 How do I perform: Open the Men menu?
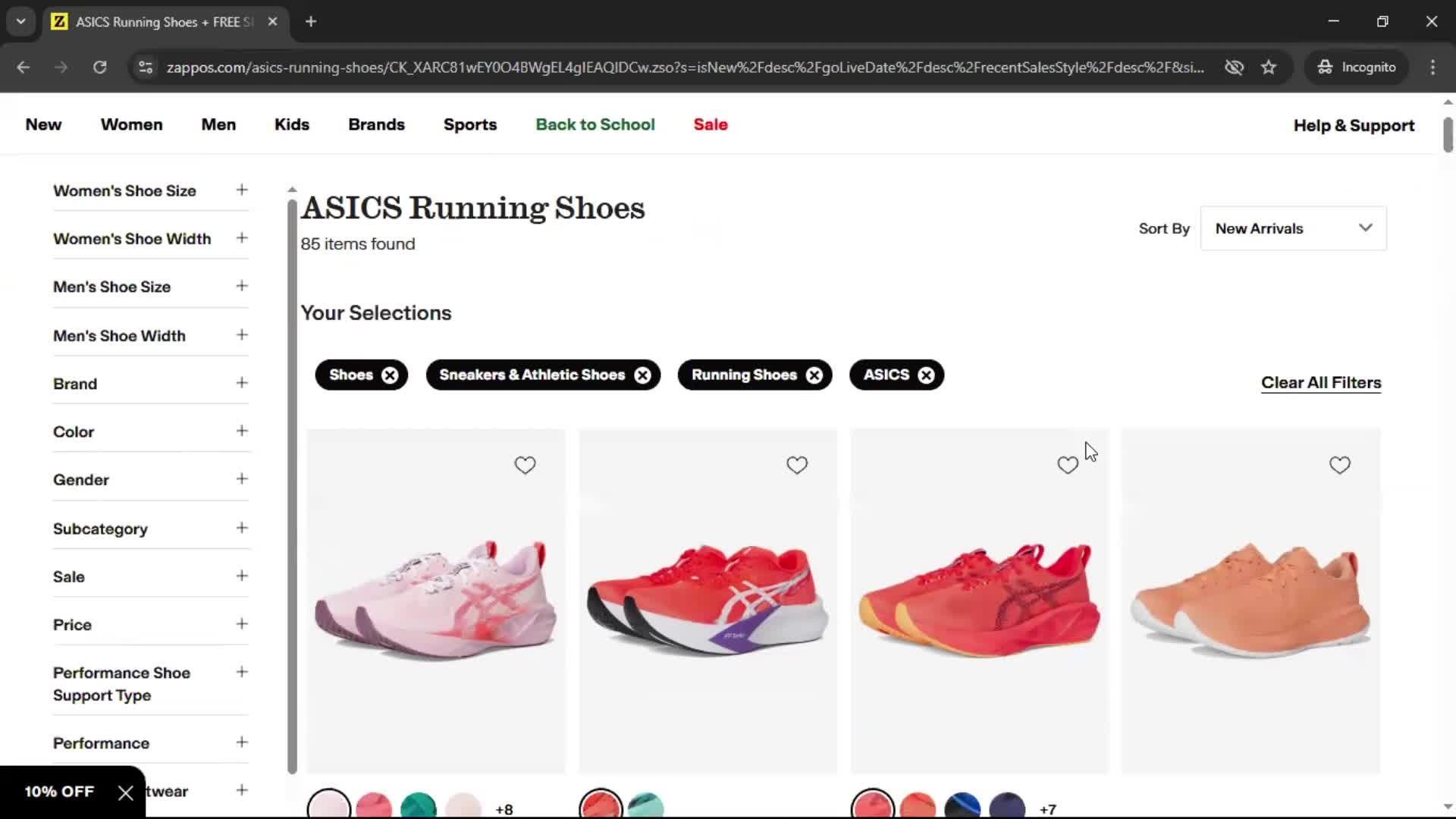coord(218,124)
